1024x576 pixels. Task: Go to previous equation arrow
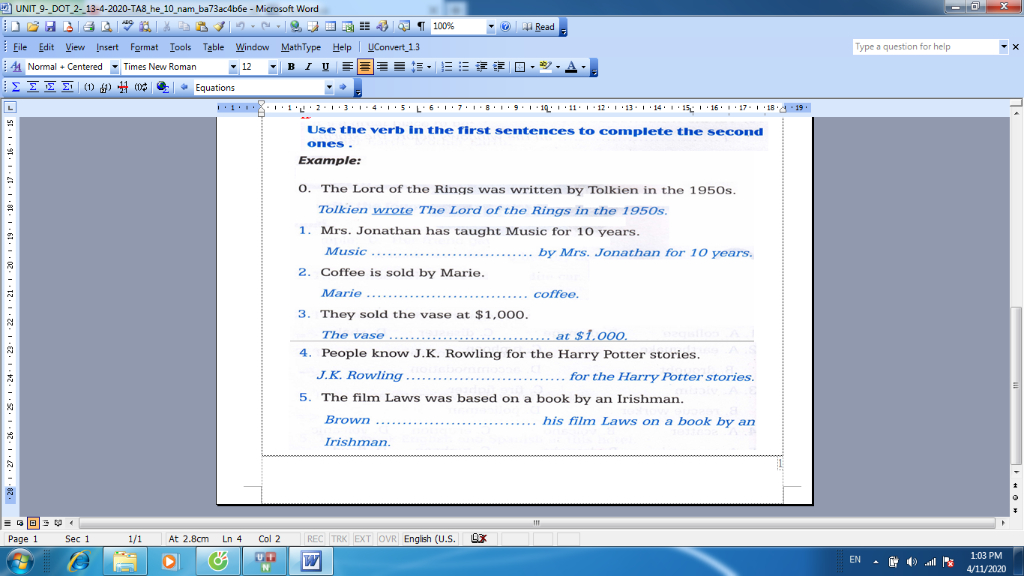tap(184, 87)
